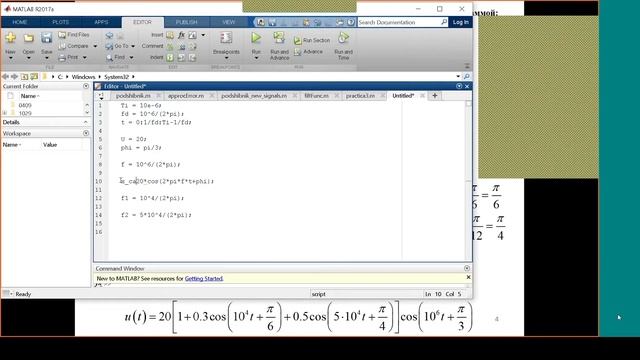Click the Go To button
This screenshot has height=360, width=640.
(x=117, y=46)
